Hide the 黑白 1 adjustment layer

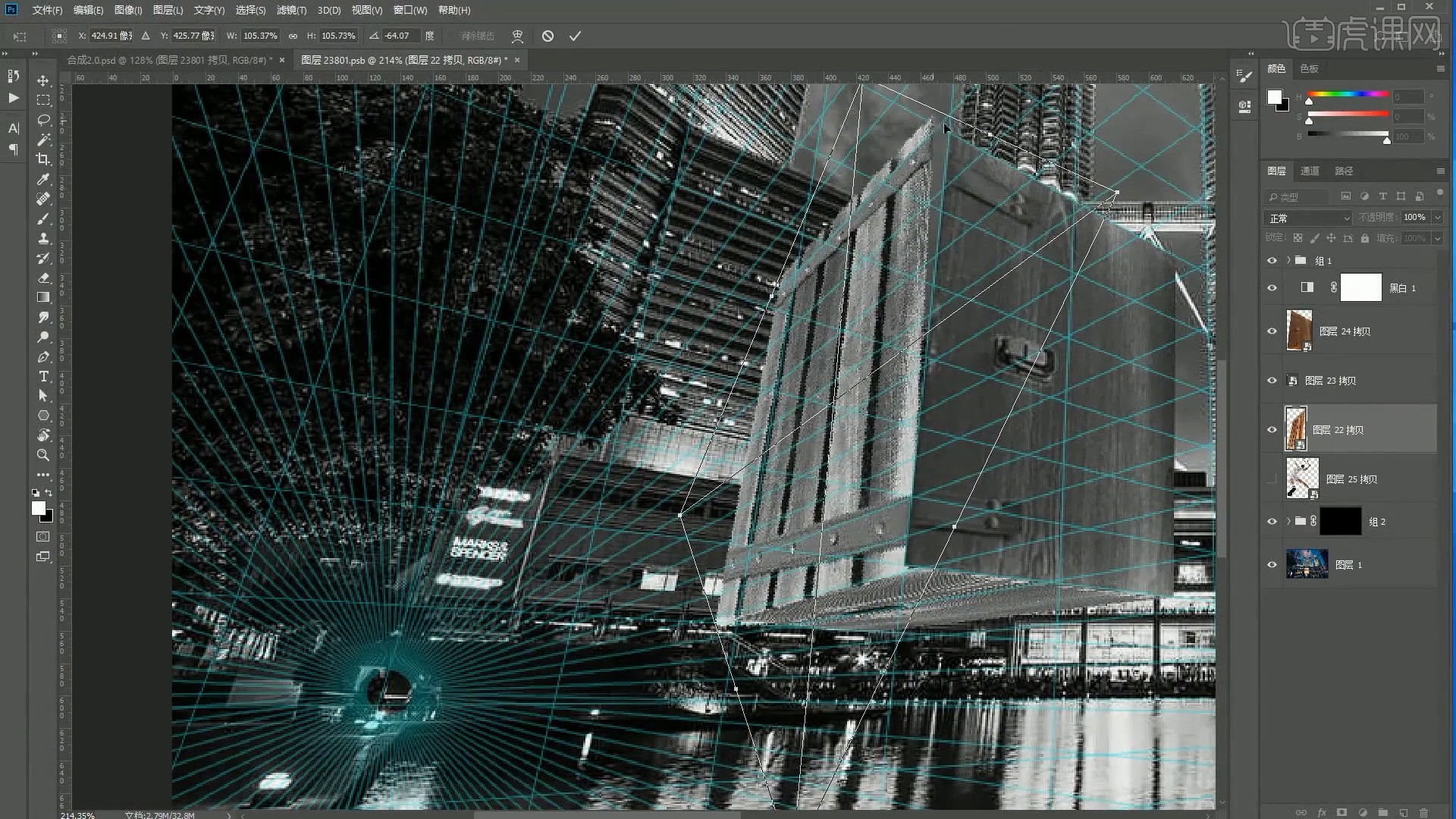point(1272,287)
